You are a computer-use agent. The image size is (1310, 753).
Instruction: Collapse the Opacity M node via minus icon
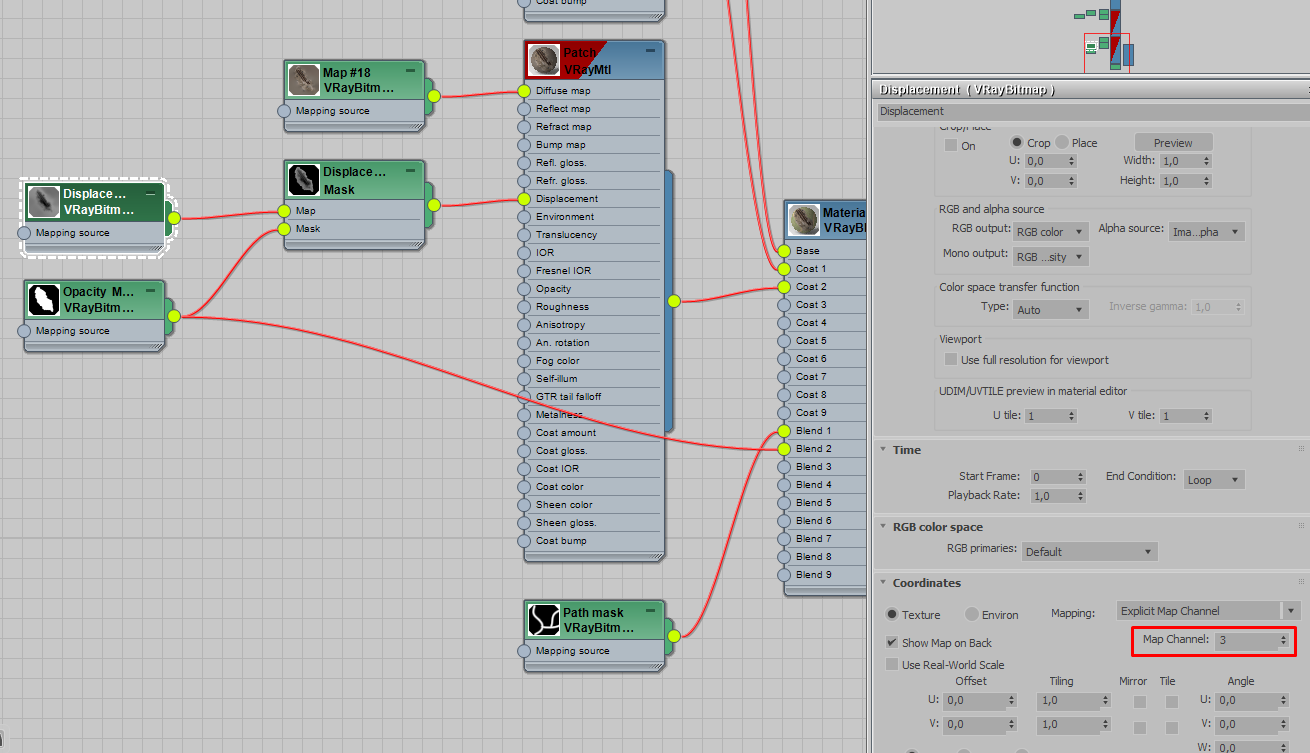[150, 291]
